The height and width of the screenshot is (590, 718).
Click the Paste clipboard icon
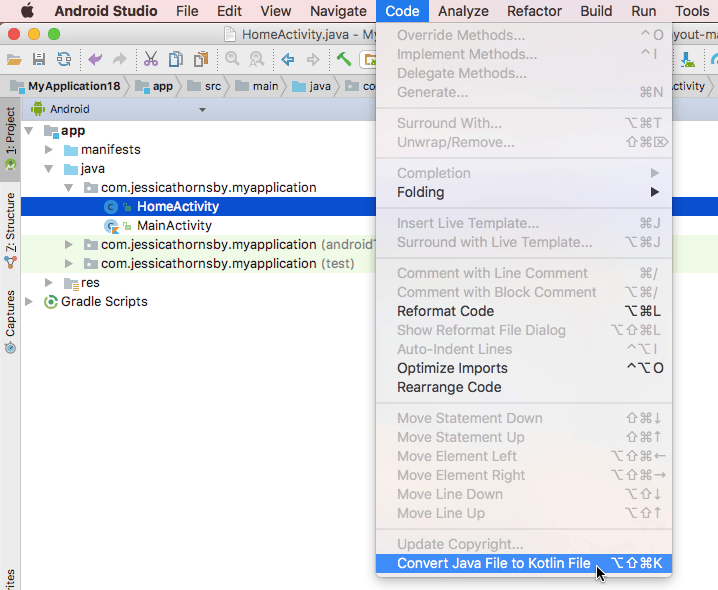[201, 60]
